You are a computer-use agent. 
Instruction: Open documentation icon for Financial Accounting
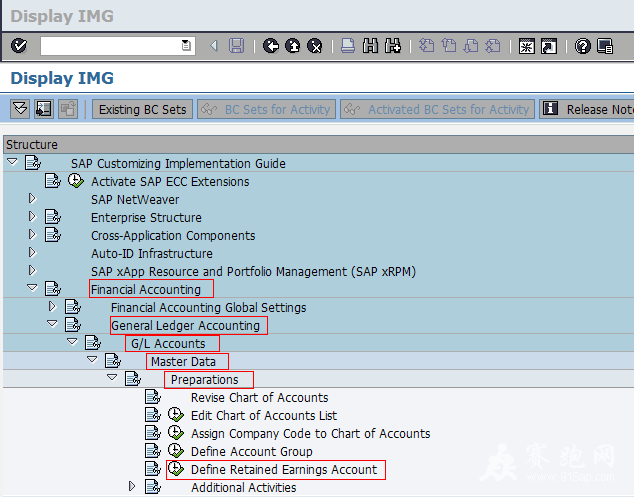coord(53,289)
